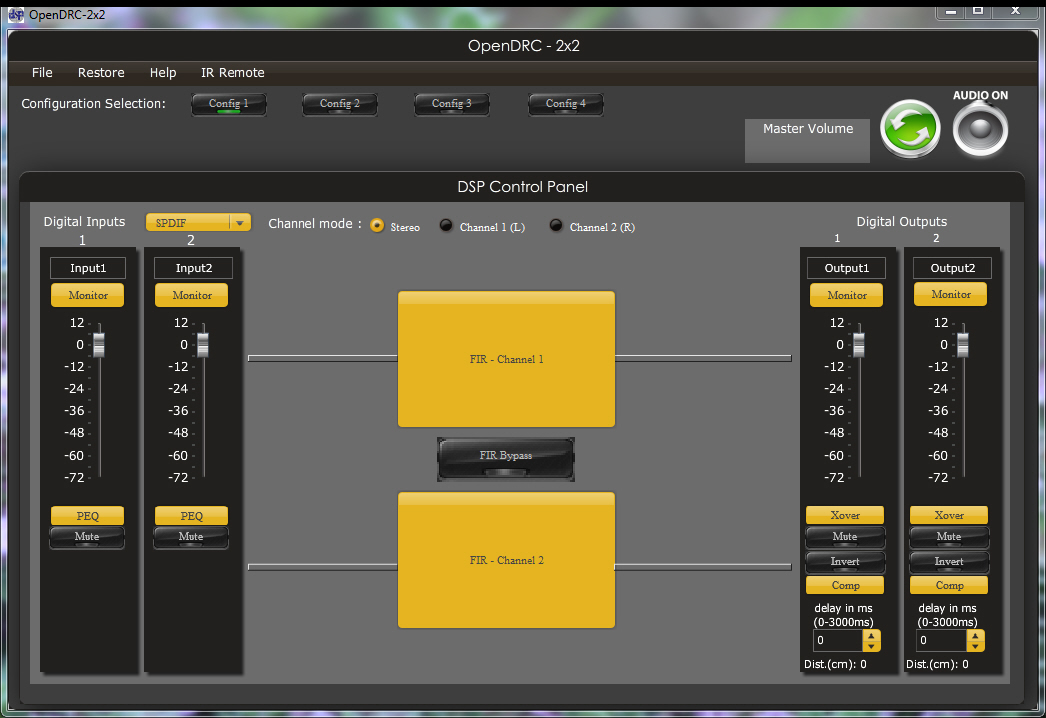The width and height of the screenshot is (1046, 718).
Task: Open the FIR - Channel 1 block
Action: pos(506,359)
